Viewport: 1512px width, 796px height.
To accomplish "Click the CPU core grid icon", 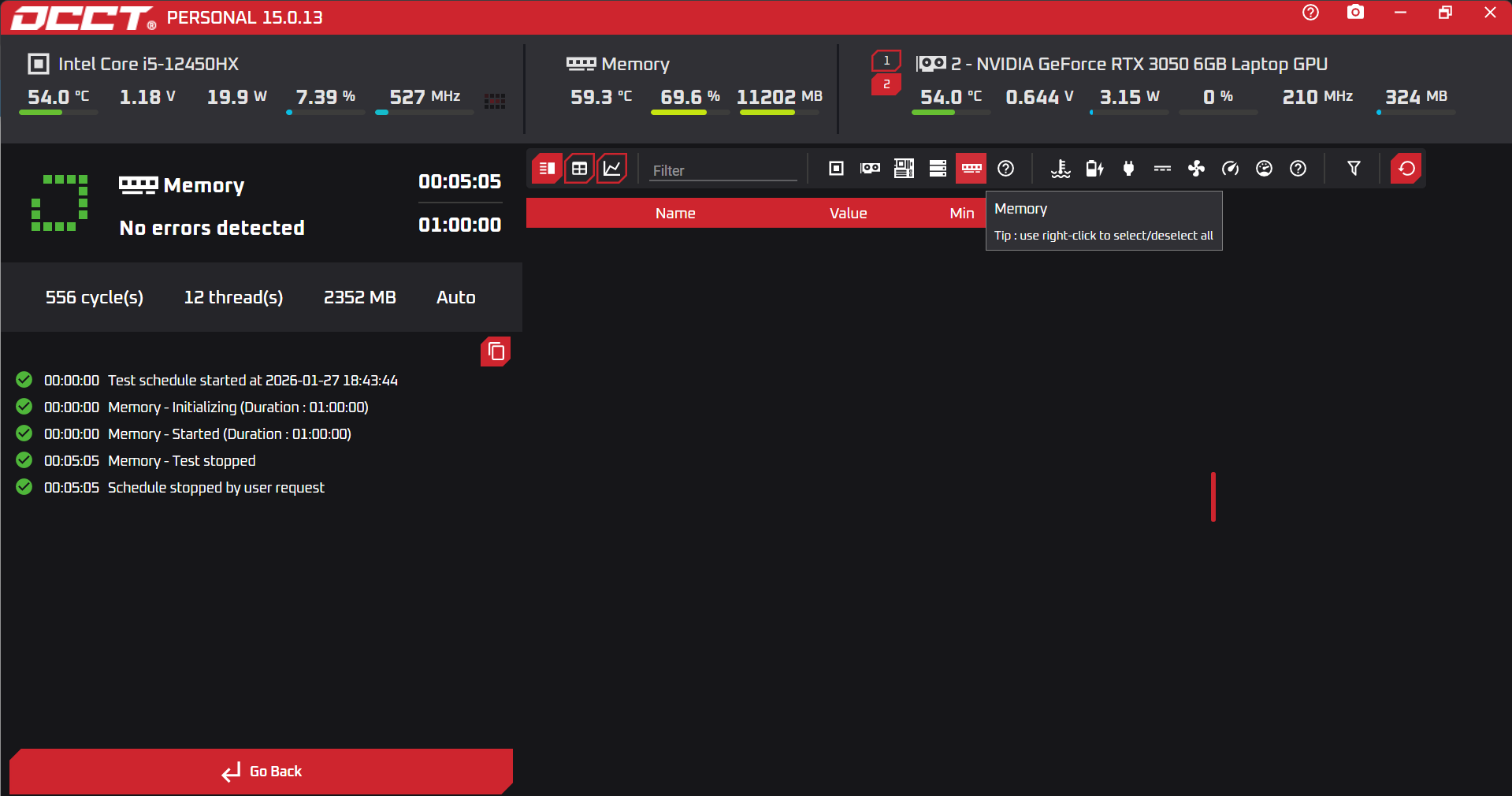I will tap(495, 101).
